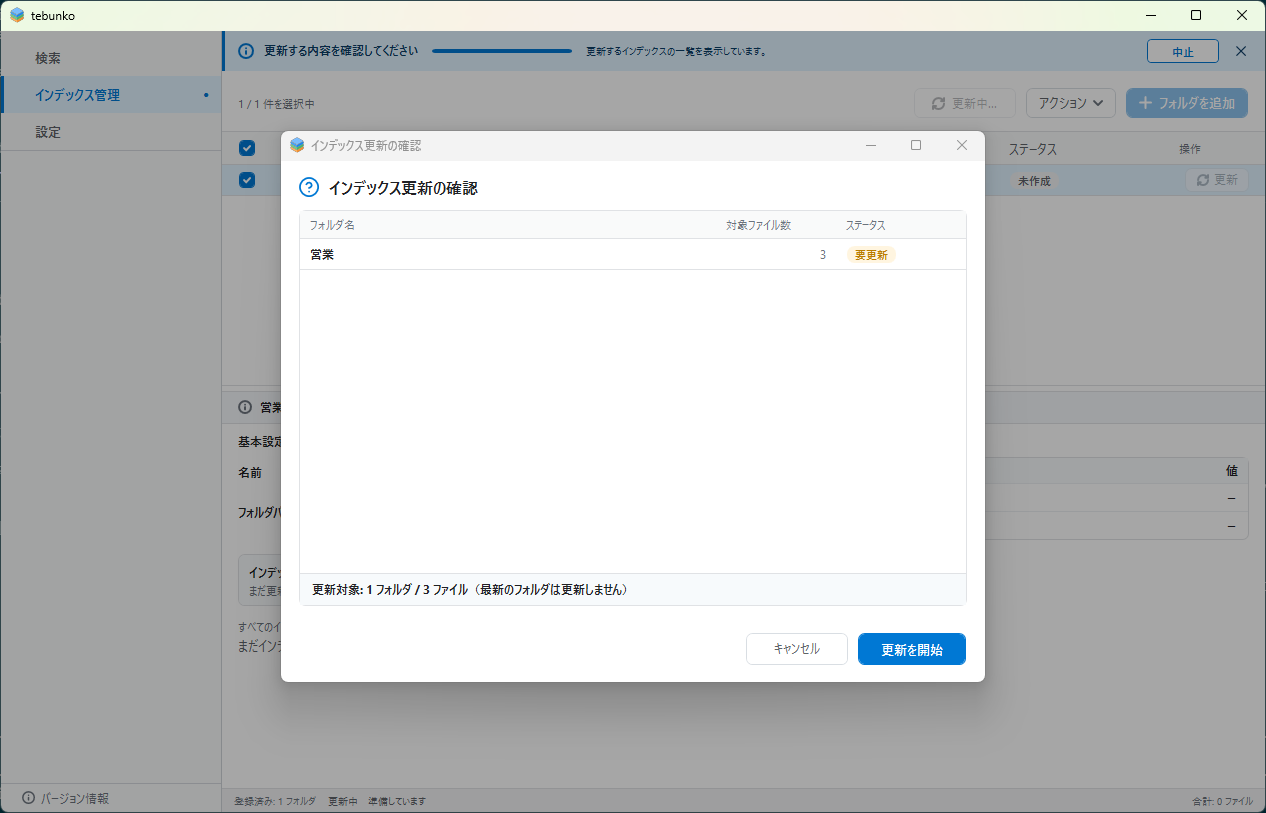The image size is (1266, 813).
Task: Click the ステータス header in main window table
Action: (x=1032, y=149)
